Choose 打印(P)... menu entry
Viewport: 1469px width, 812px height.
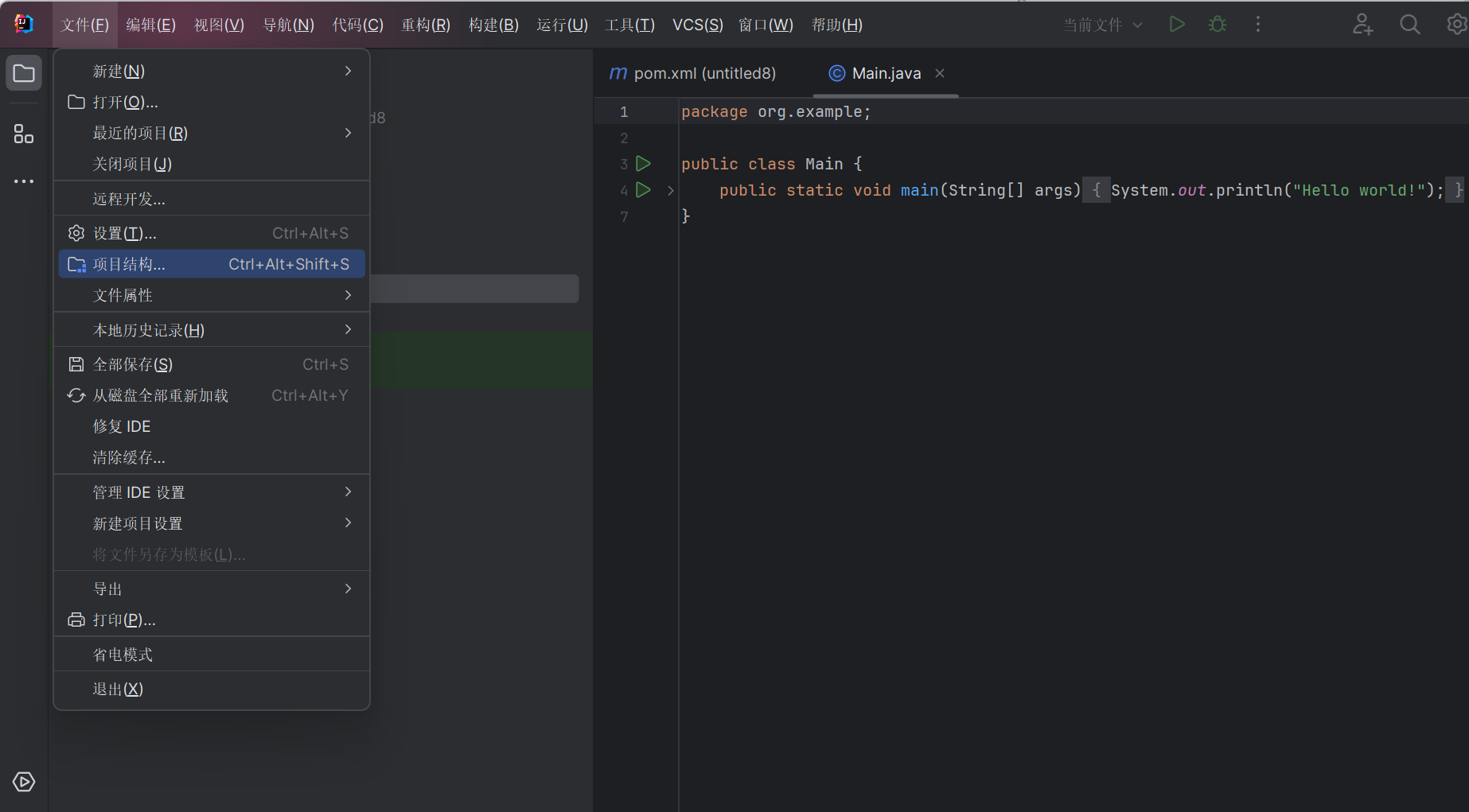[x=212, y=620]
